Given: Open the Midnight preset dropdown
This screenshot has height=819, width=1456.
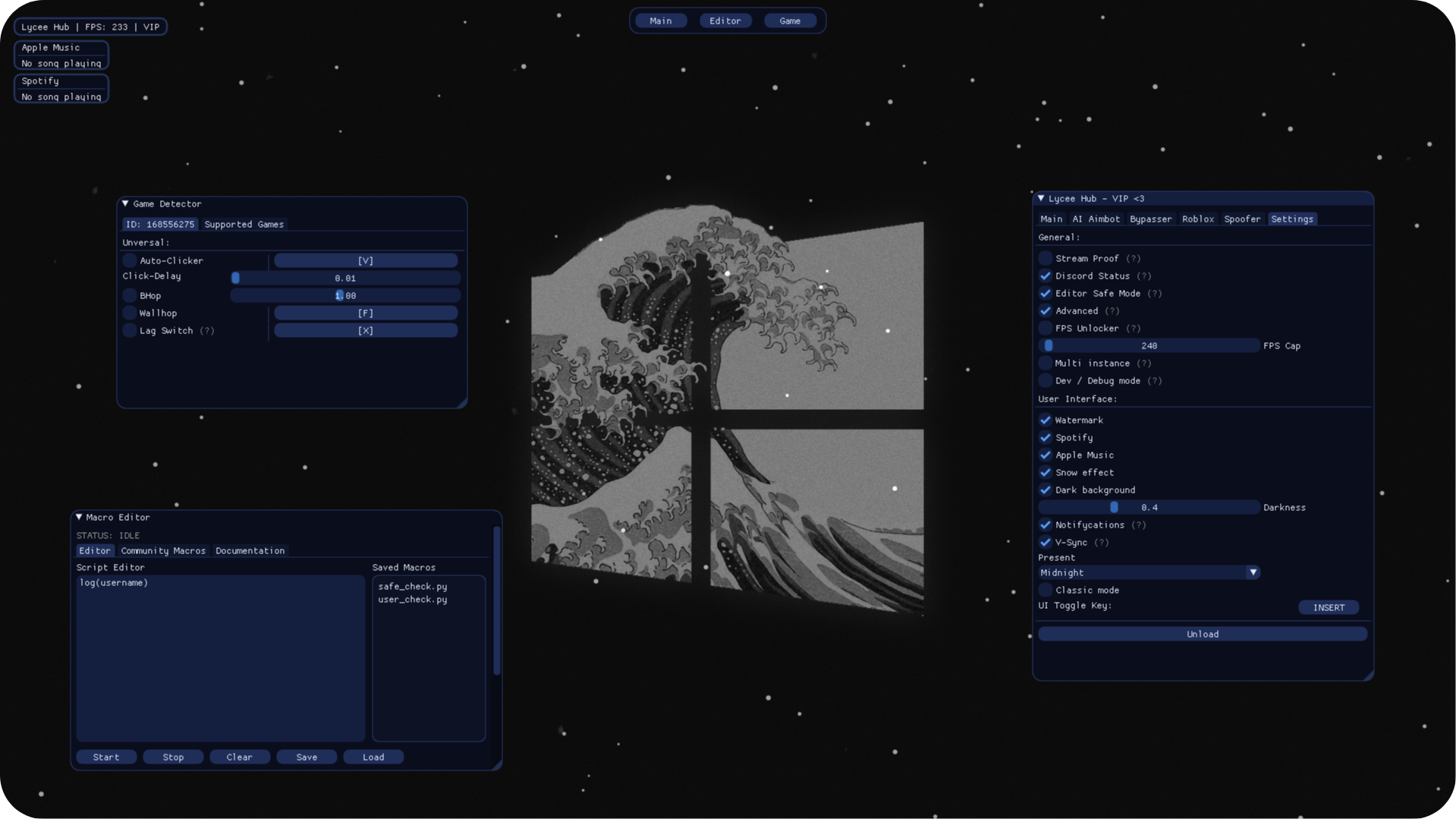Looking at the screenshot, I should [1149, 572].
